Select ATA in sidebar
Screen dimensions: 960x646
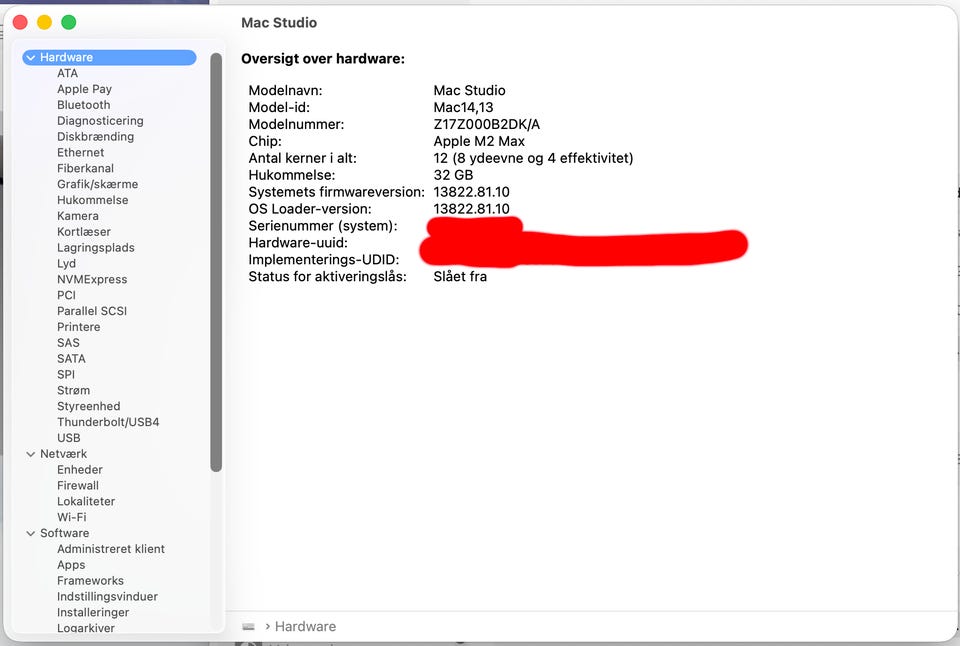tap(67, 73)
